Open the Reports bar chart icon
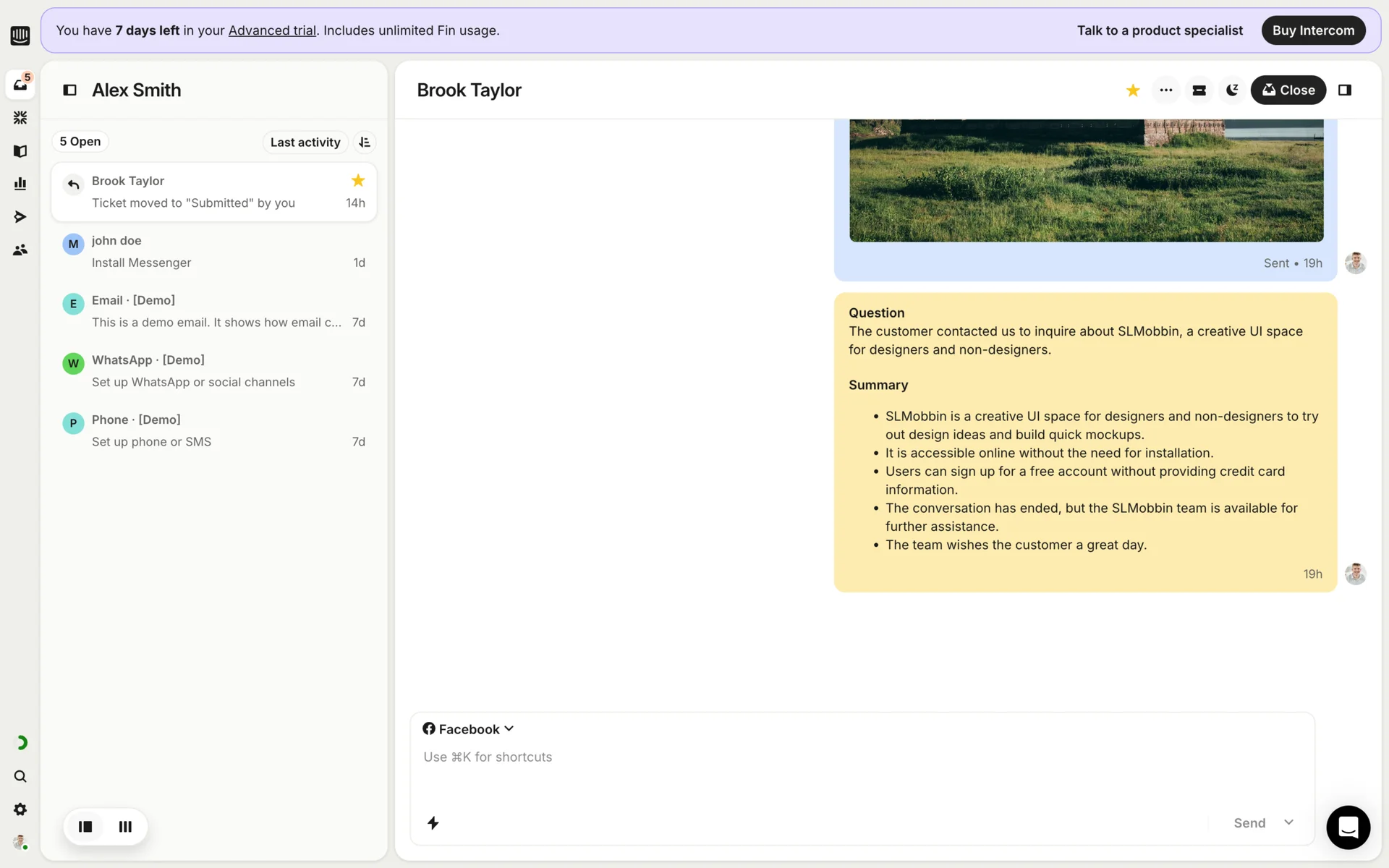The height and width of the screenshot is (868, 1389). click(x=20, y=184)
